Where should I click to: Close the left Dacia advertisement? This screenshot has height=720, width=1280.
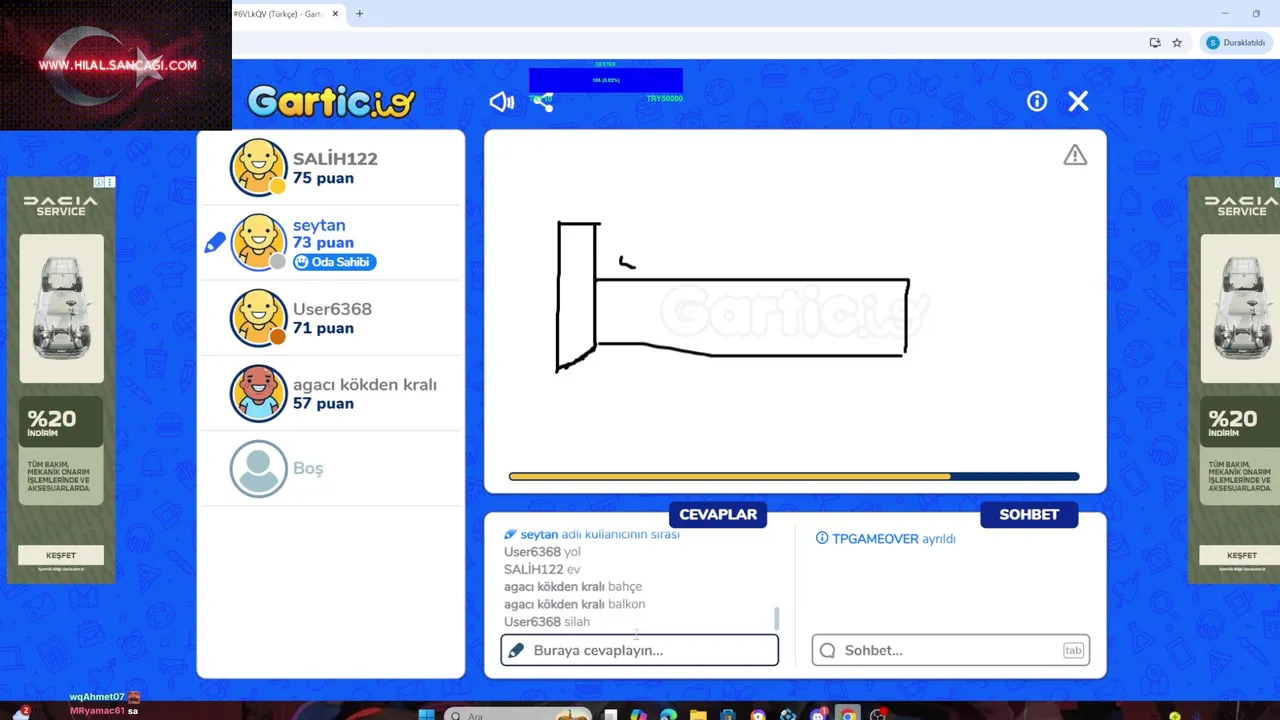pos(110,182)
